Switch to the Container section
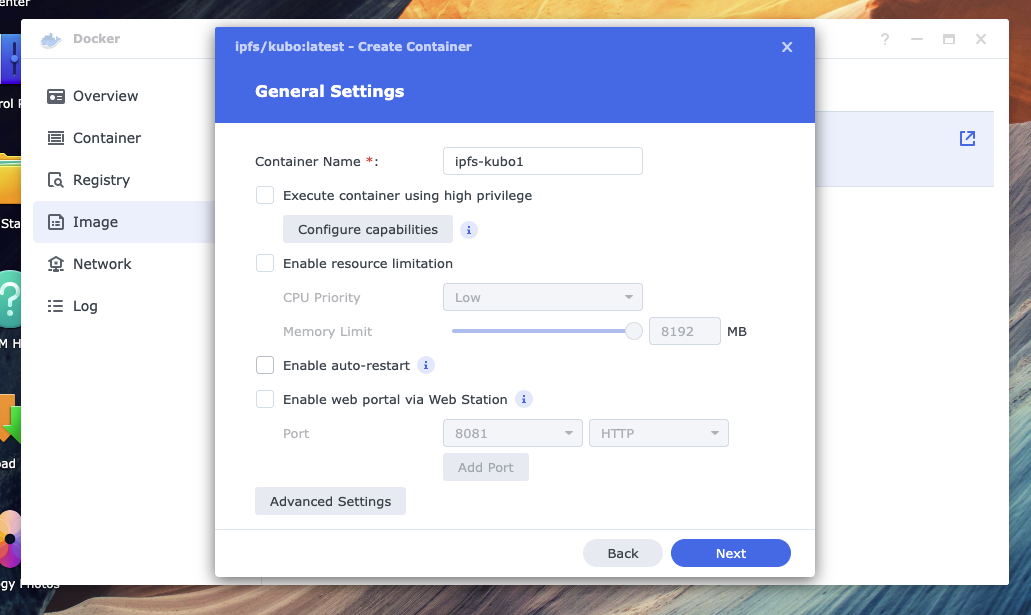The width and height of the screenshot is (1031, 615). click(x=106, y=138)
